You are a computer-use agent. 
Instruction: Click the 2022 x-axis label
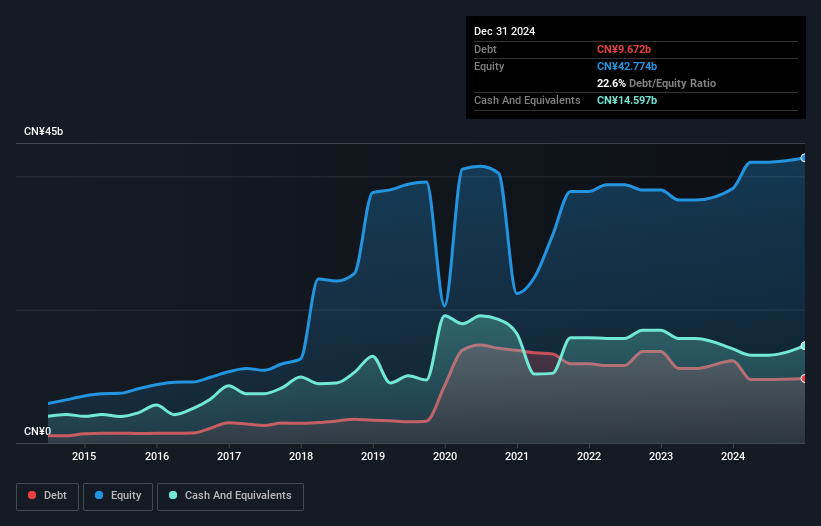589,456
